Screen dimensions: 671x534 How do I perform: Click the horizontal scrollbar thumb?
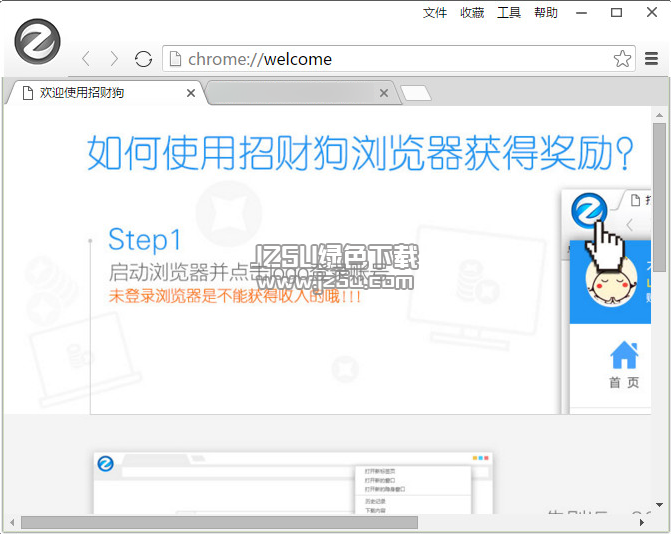pyautogui.click(x=220, y=522)
